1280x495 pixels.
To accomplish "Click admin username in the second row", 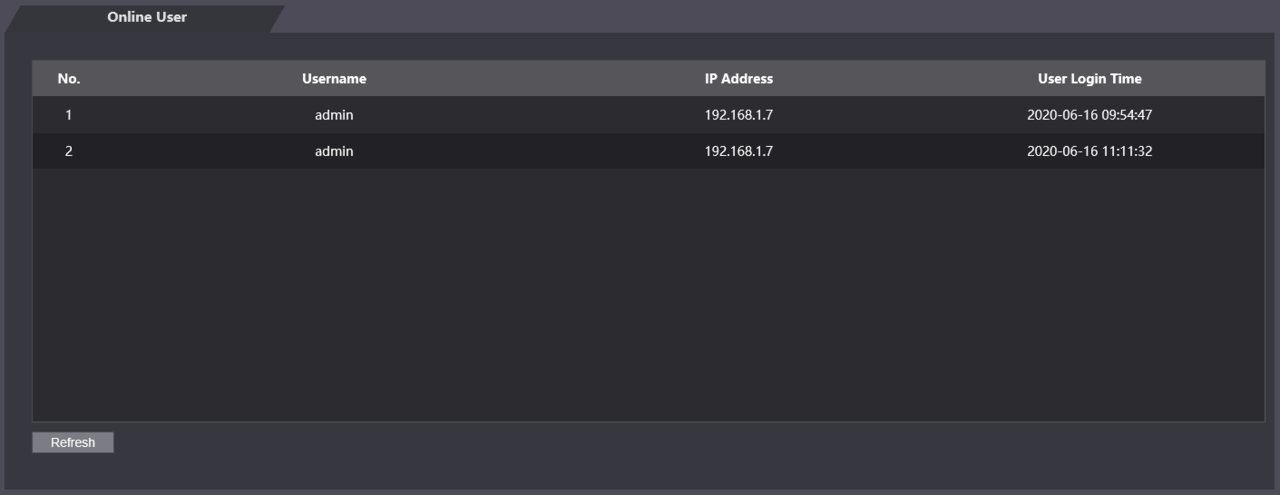I will 334,152.
